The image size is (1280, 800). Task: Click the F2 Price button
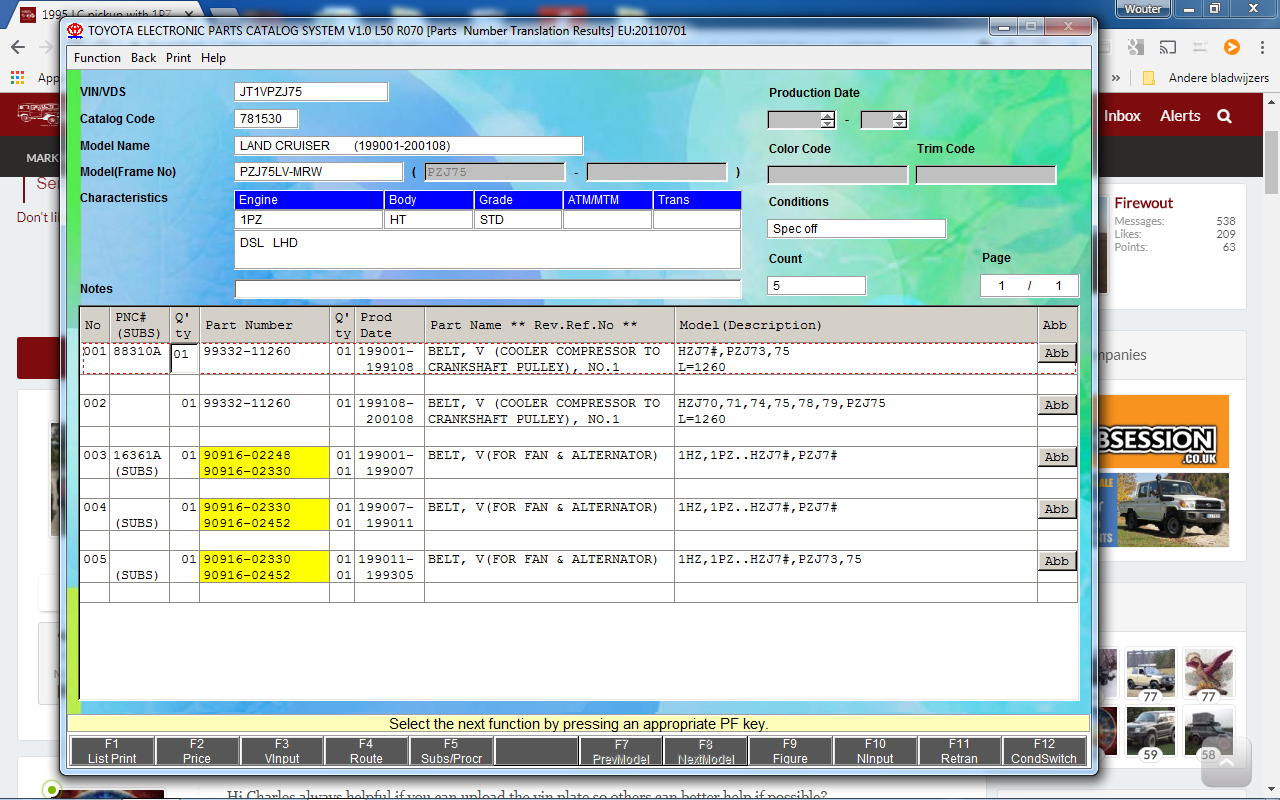pyautogui.click(x=197, y=751)
